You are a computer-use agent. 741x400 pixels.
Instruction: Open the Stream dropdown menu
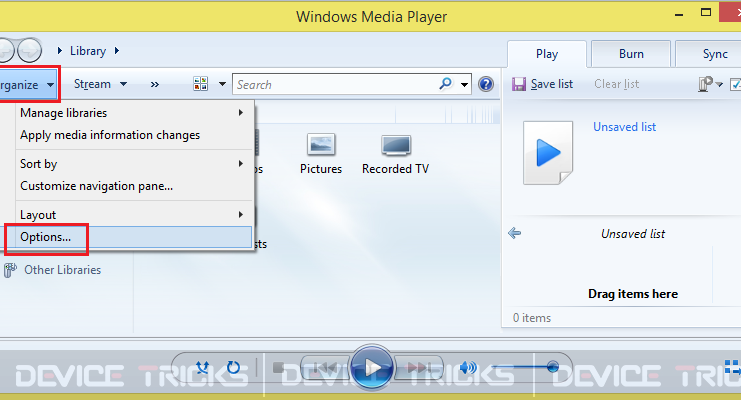click(100, 84)
